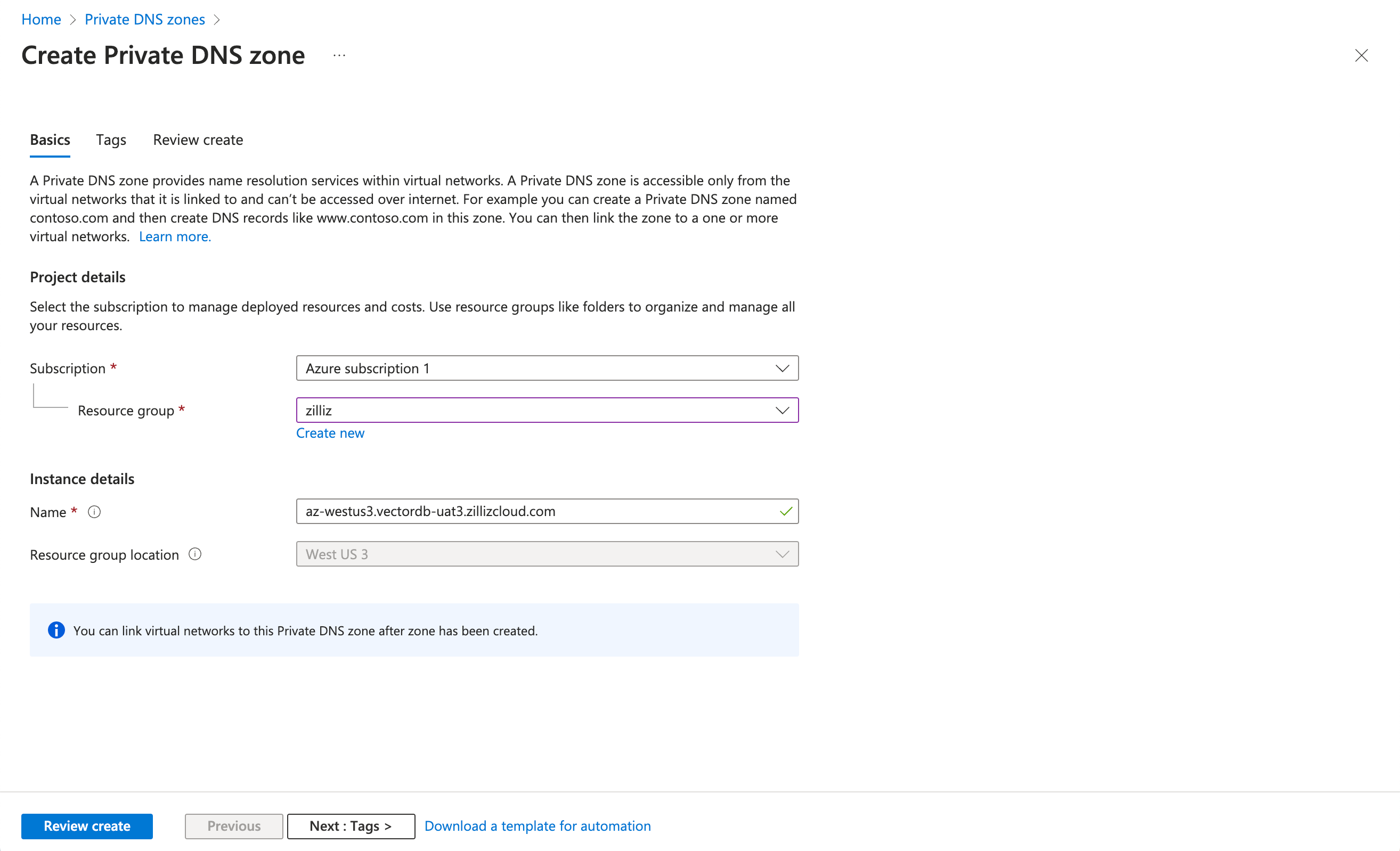Open the ellipsis more options menu

[x=339, y=56]
